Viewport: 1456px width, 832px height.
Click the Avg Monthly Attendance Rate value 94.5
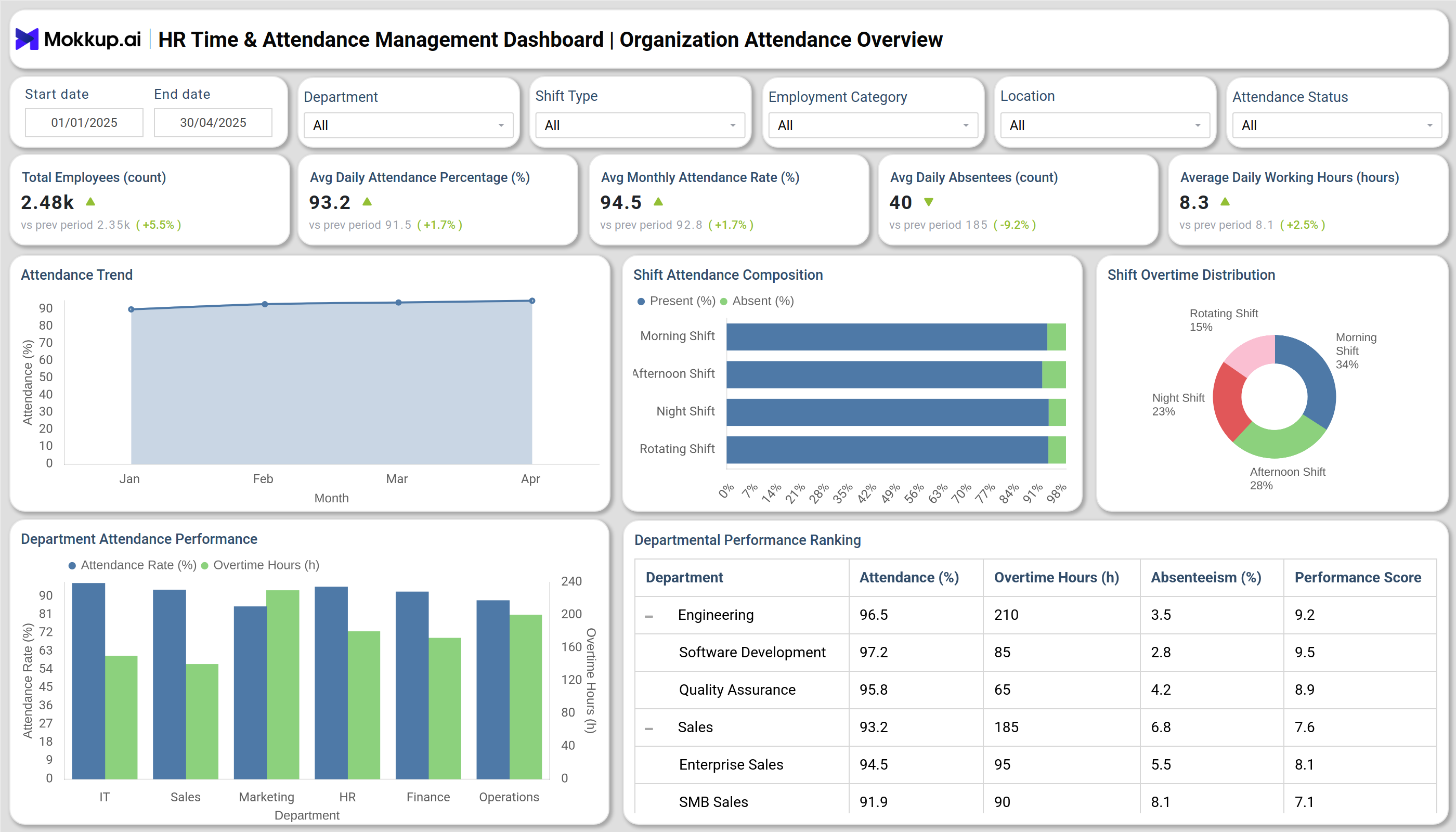tap(620, 202)
